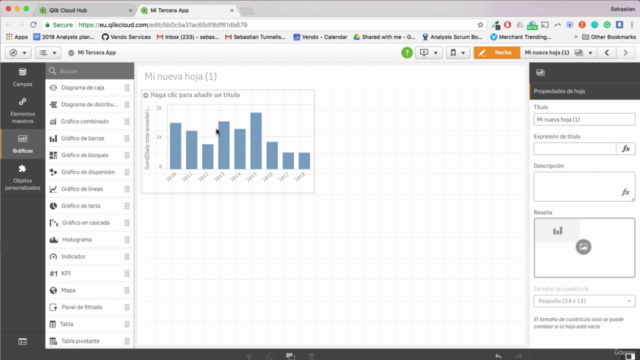The height and width of the screenshot is (360, 640).
Task: Open Tamaño de cuadrícula dropdown
Action: click(584, 301)
